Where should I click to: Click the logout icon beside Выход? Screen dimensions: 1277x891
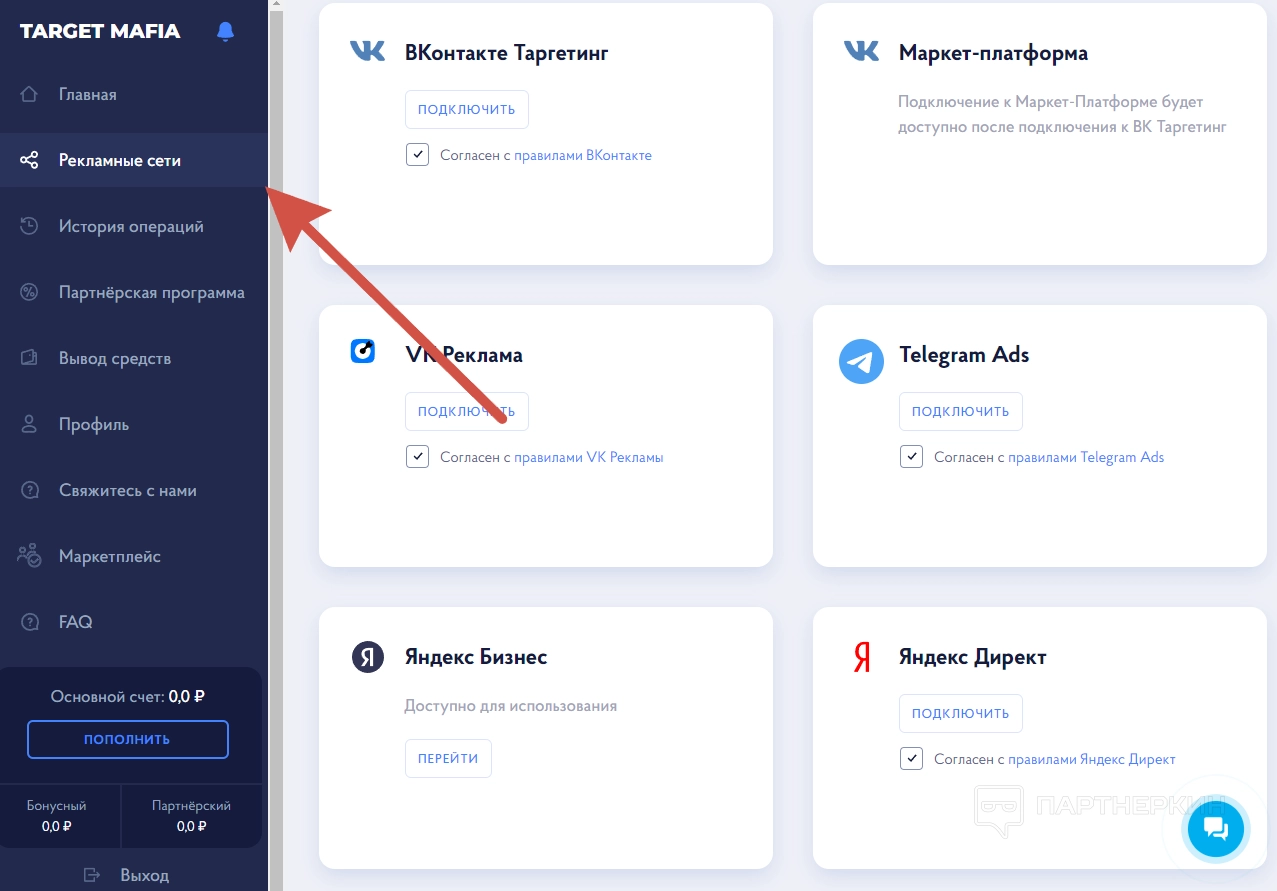point(92,875)
